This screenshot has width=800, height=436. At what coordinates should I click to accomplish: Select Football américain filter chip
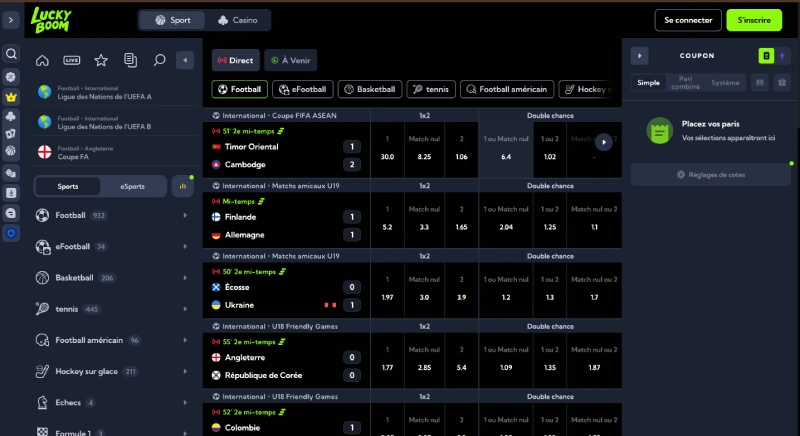point(507,89)
